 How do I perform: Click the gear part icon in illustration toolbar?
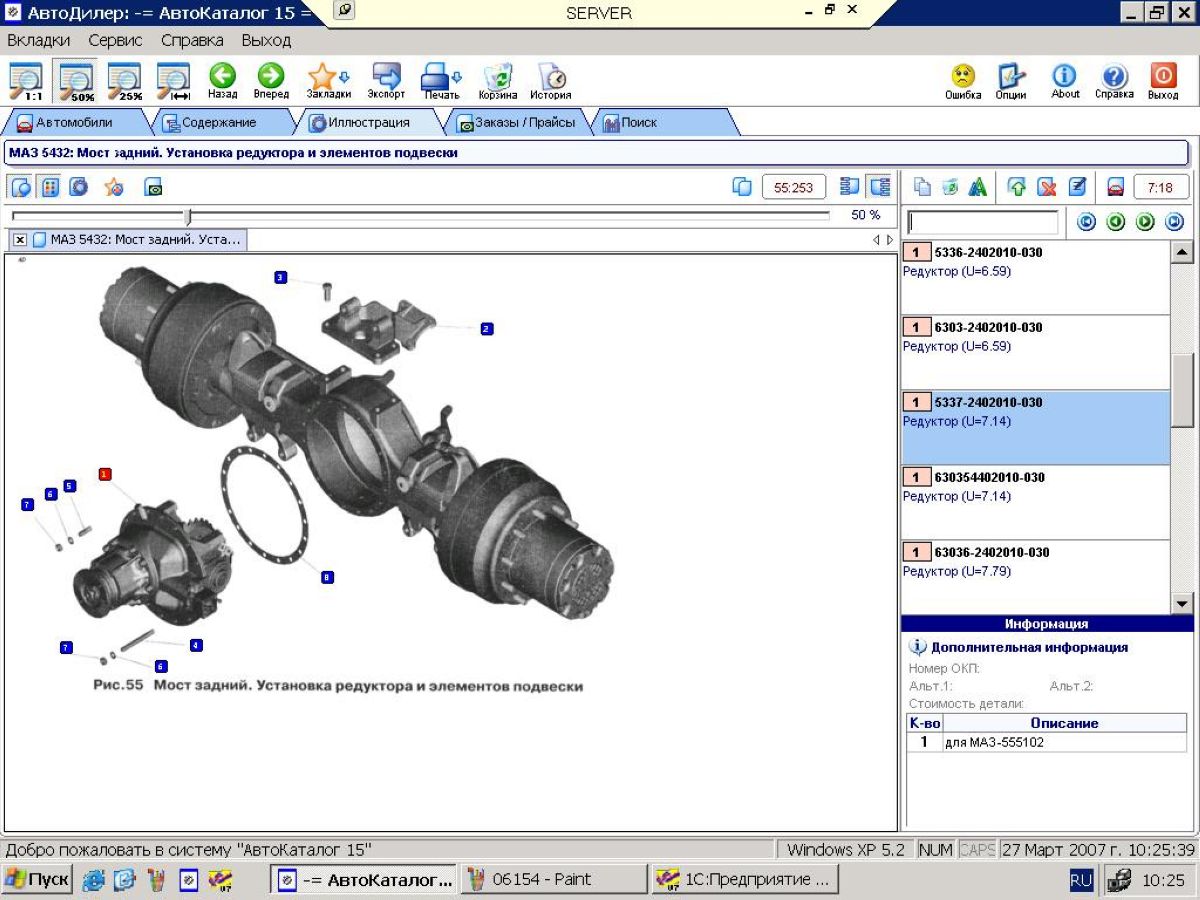[x=79, y=187]
